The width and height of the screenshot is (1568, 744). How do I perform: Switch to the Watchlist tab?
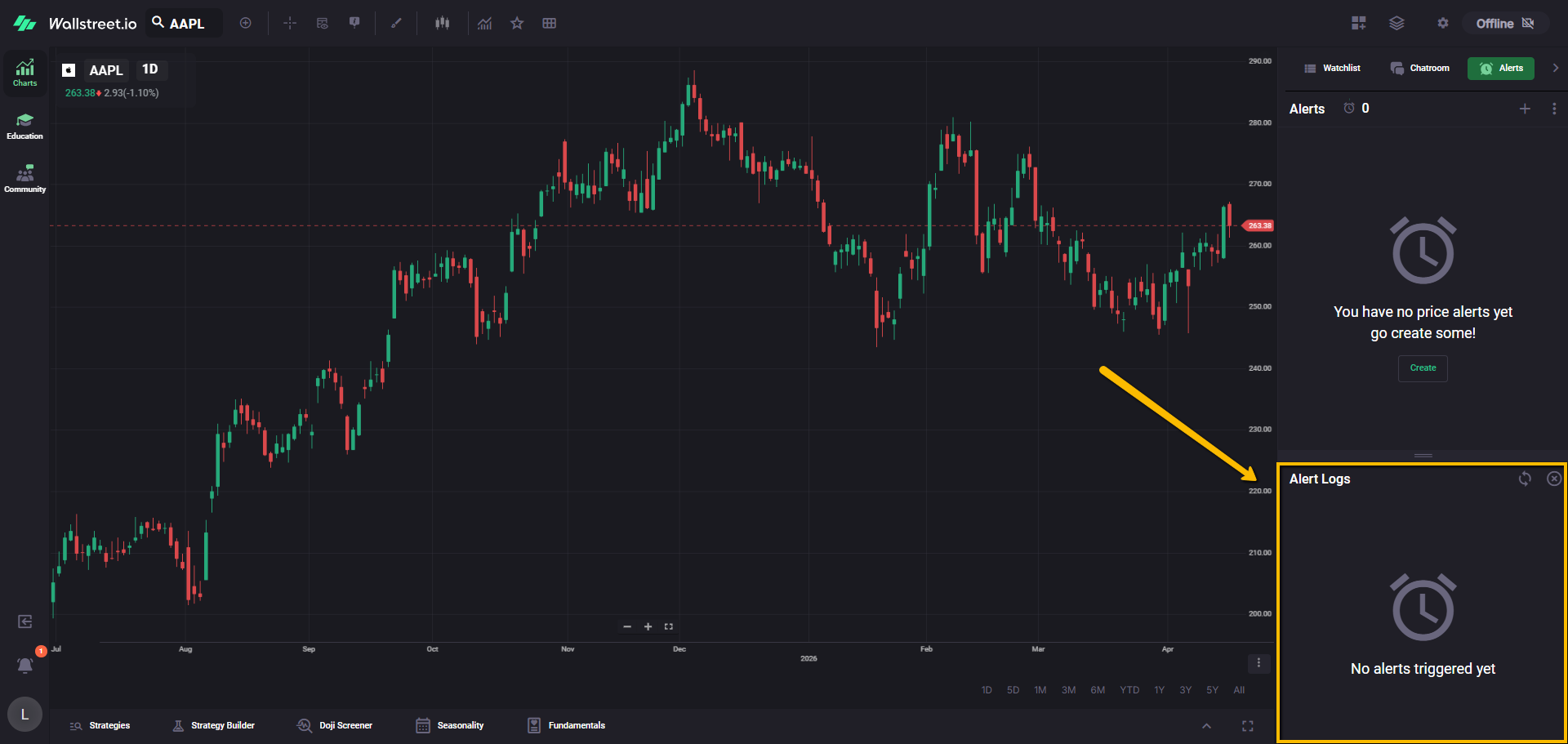point(1333,68)
